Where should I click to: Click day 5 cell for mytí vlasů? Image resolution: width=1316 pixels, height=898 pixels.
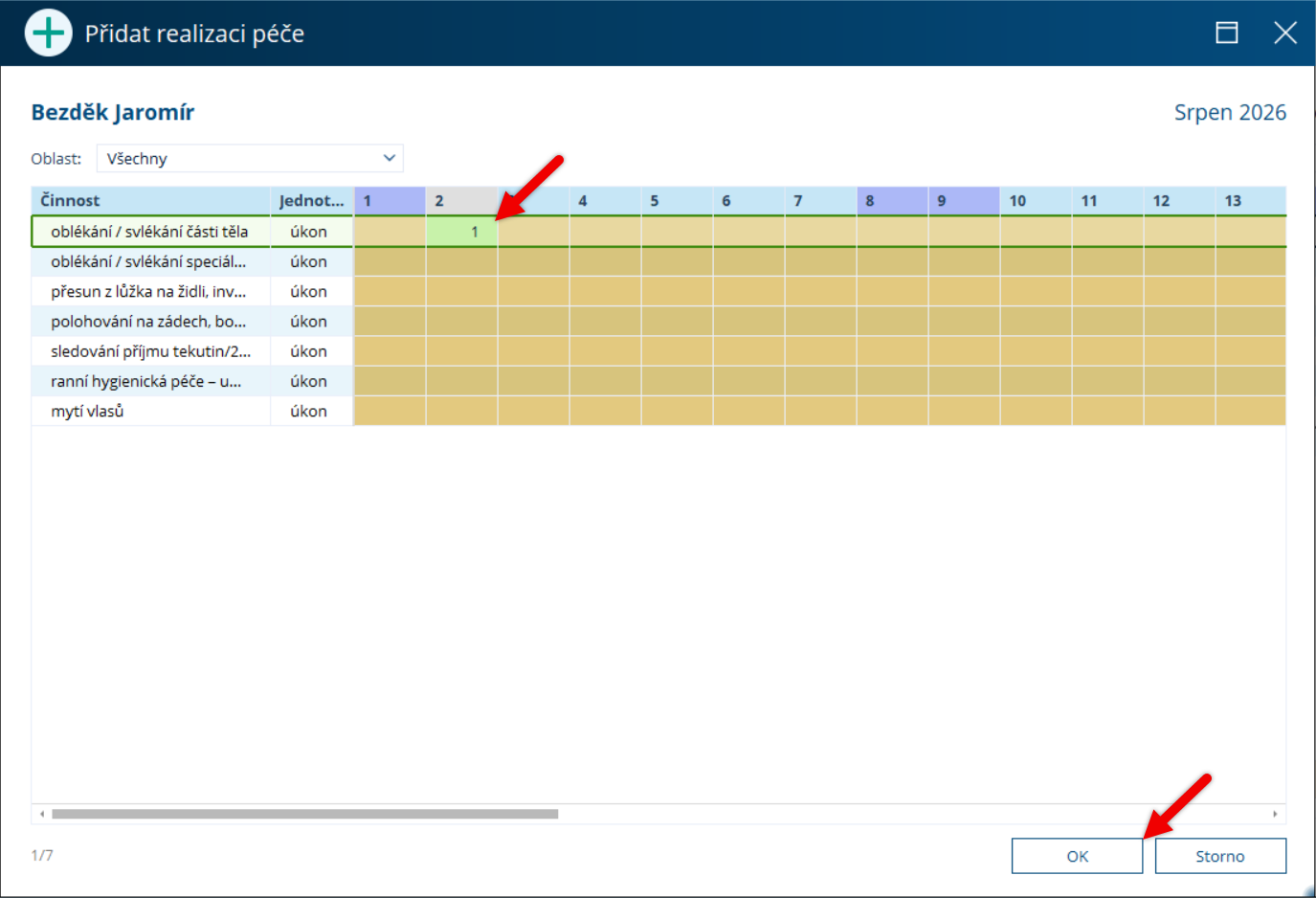[677, 411]
